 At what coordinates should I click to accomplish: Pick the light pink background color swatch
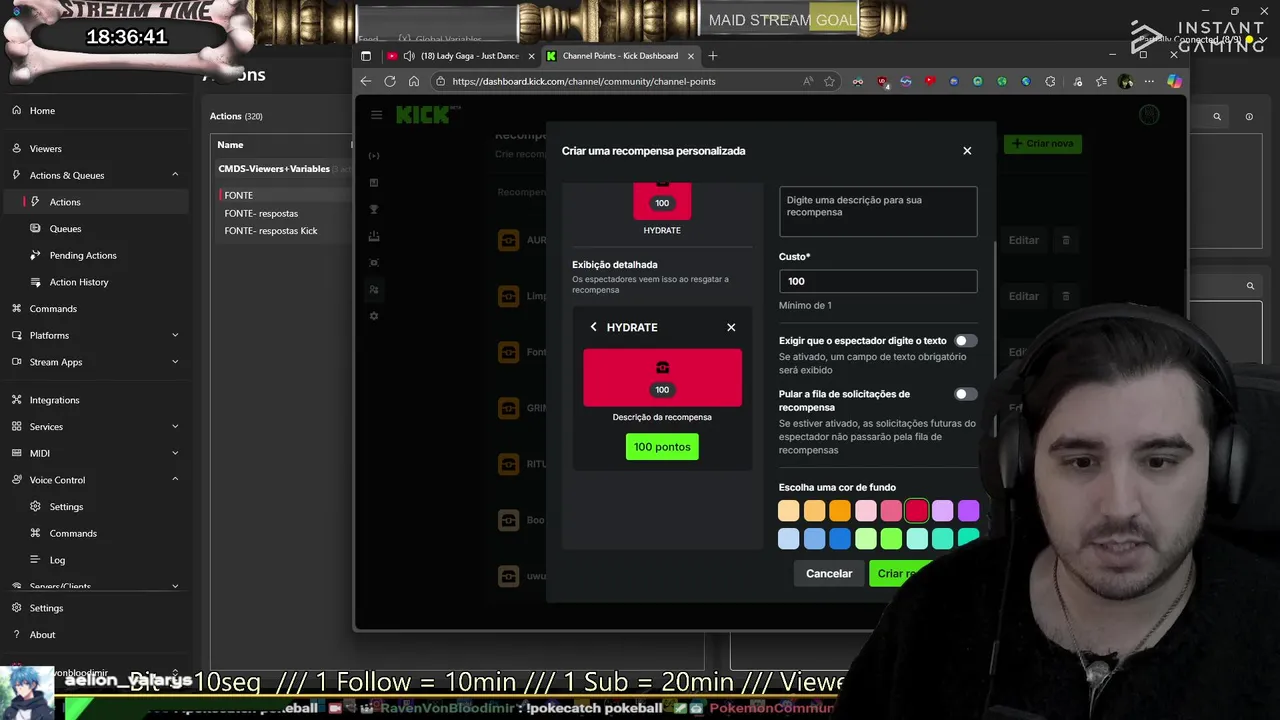(x=866, y=511)
